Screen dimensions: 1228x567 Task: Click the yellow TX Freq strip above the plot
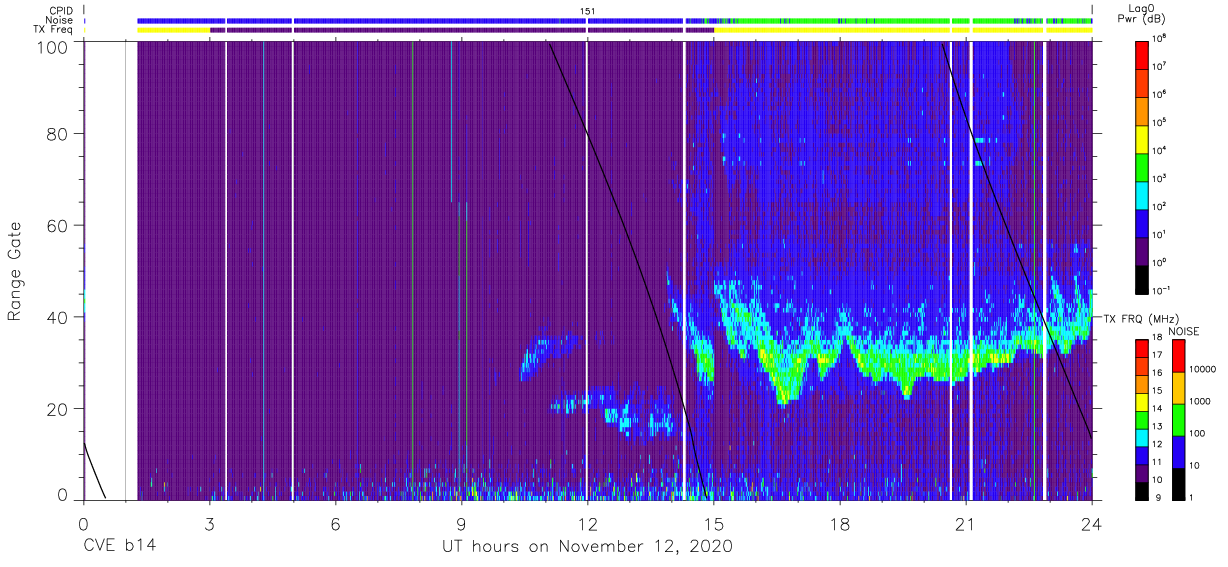coord(903,30)
